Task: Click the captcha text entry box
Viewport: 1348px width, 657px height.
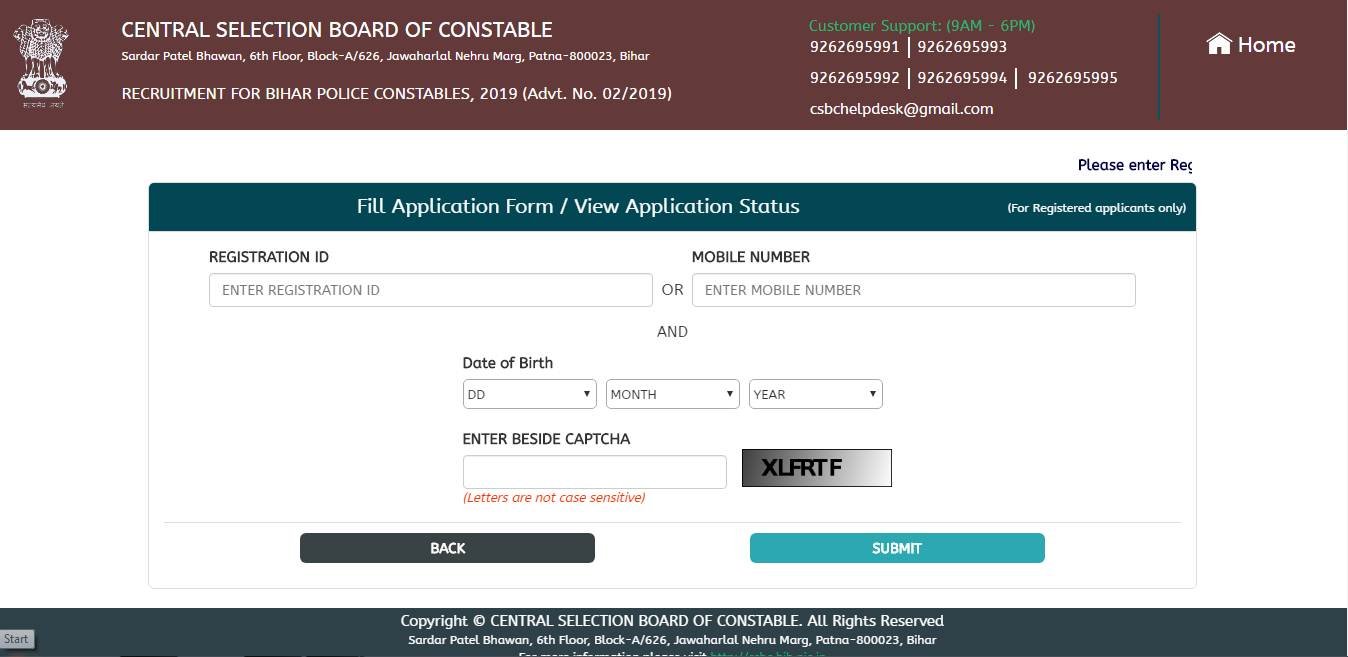Action: (594, 472)
